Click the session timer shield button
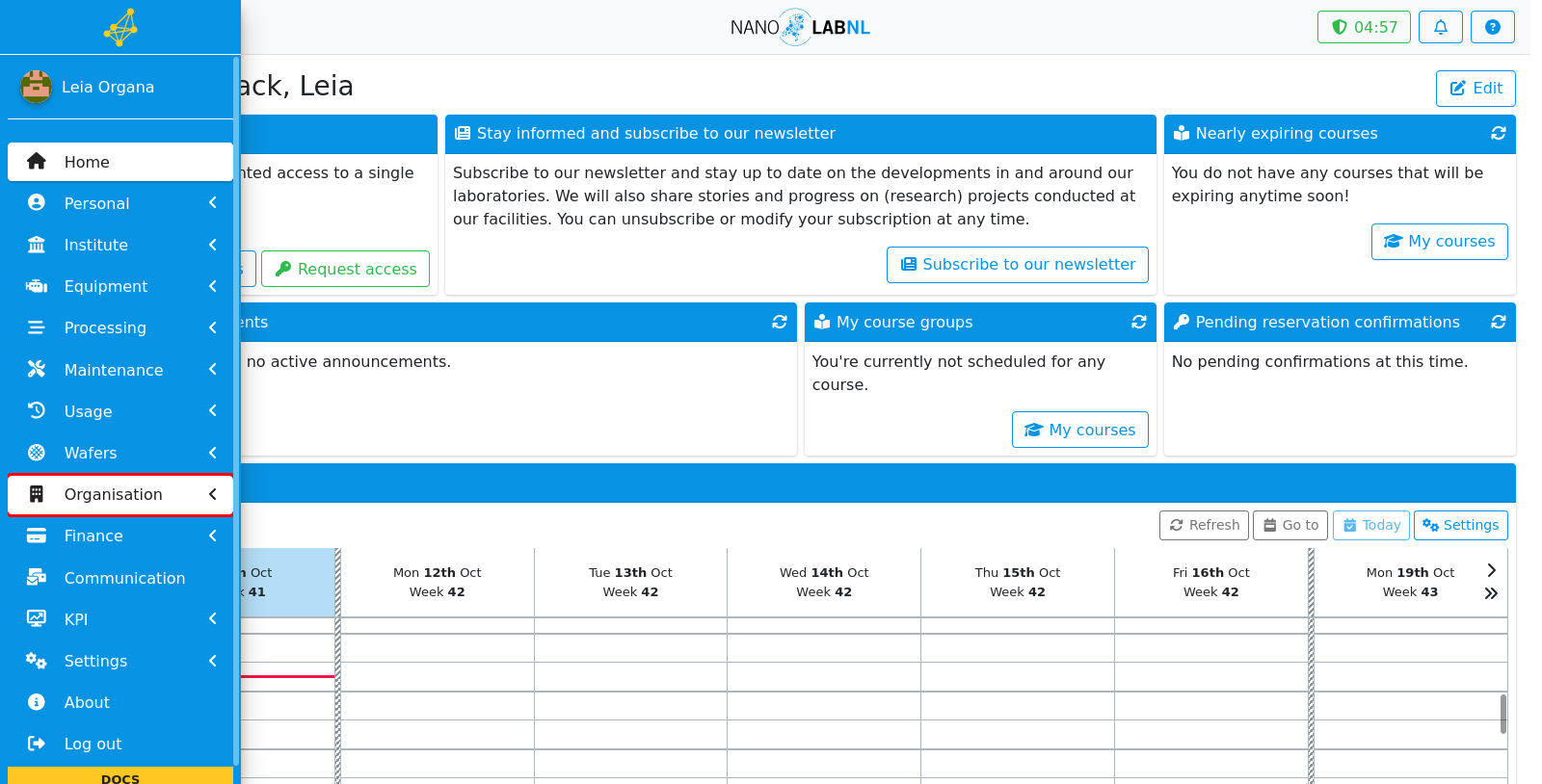Screen dimensions: 1542x784 pos(1364,27)
